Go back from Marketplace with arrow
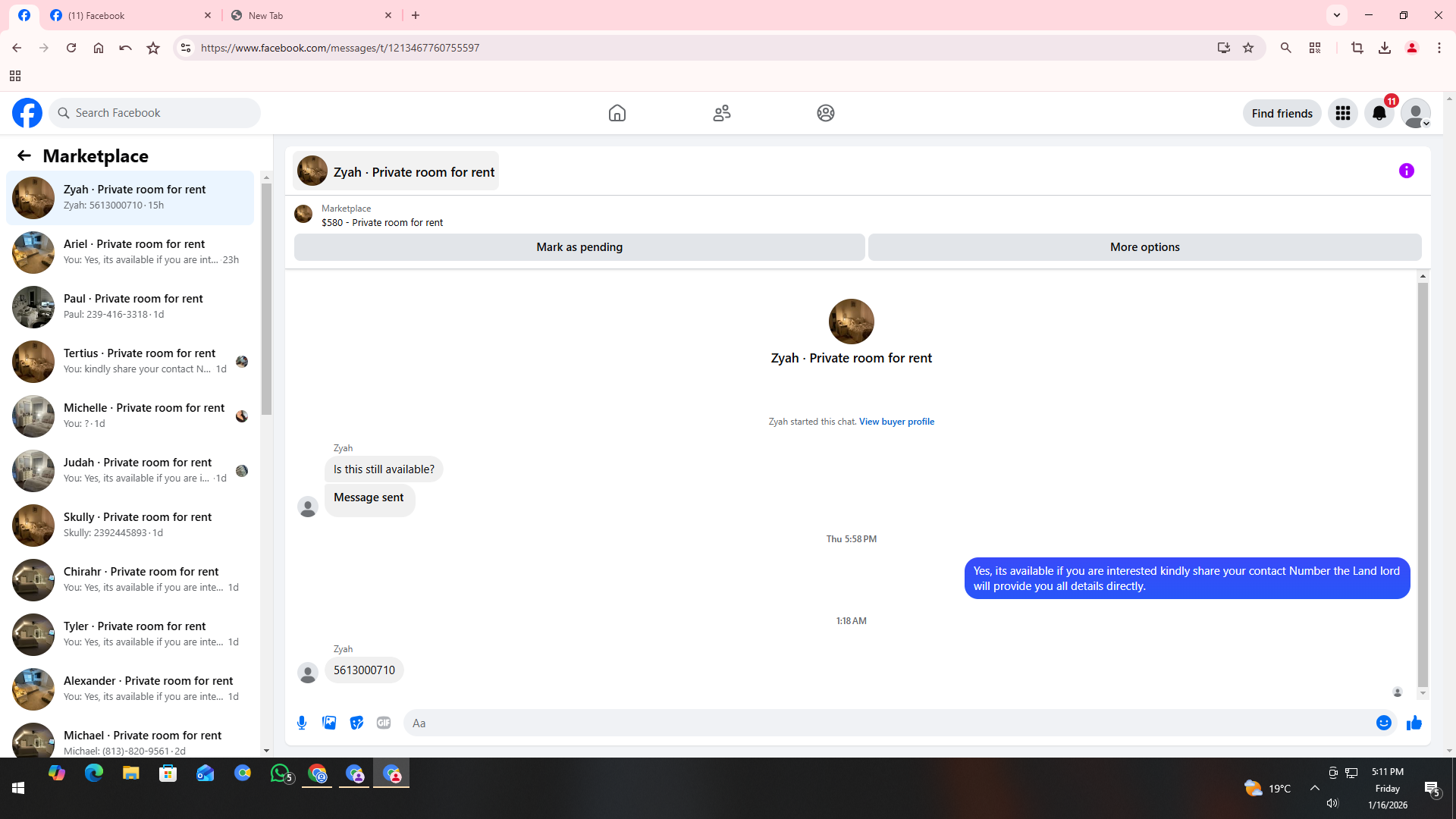This screenshot has height=819, width=1456. pos(24,155)
